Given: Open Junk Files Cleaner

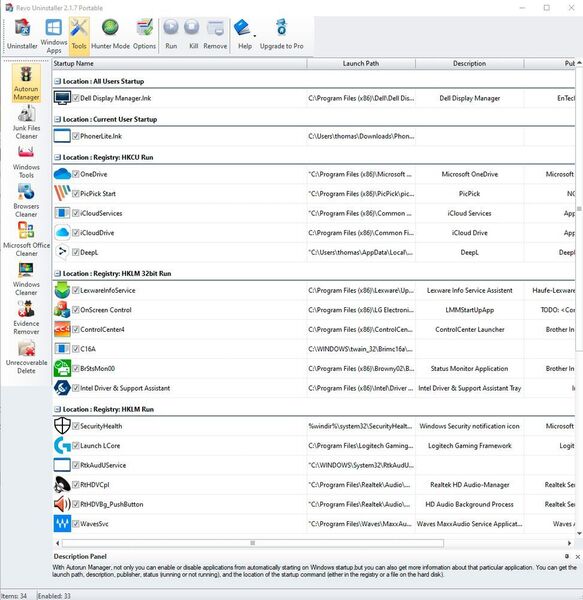Looking at the screenshot, I should click(26, 122).
